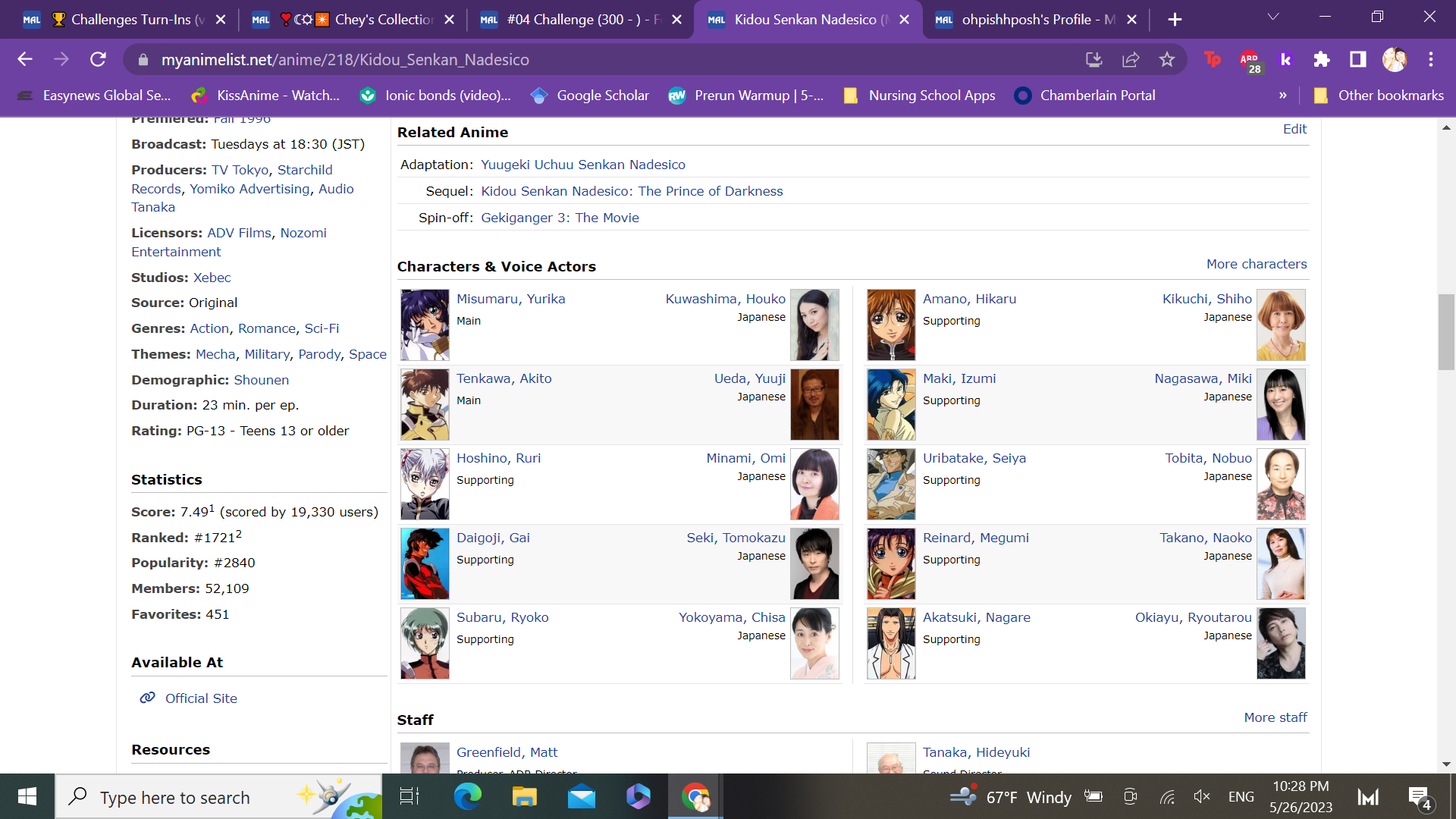Open the Chrome side panel icon
The image size is (1456, 819).
tap(1357, 59)
